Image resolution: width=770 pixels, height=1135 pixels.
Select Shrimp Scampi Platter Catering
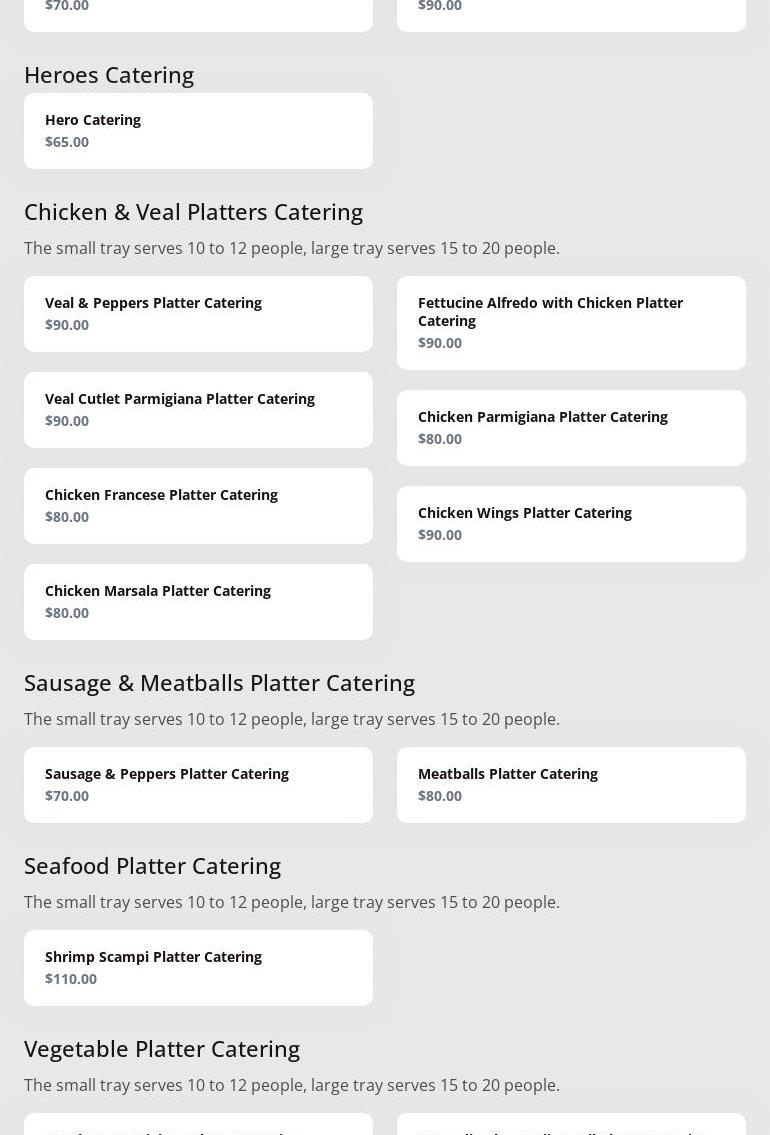(198, 967)
